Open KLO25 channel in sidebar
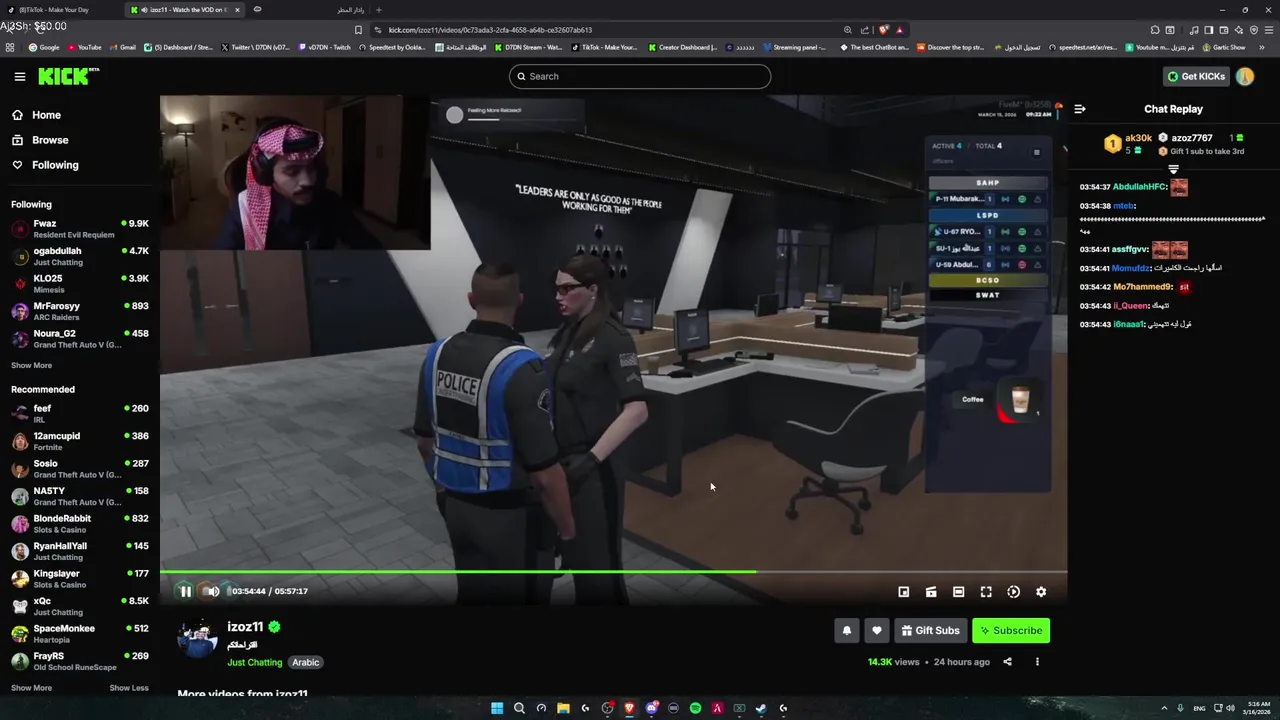Viewport: 1280px width, 720px height. [80, 284]
